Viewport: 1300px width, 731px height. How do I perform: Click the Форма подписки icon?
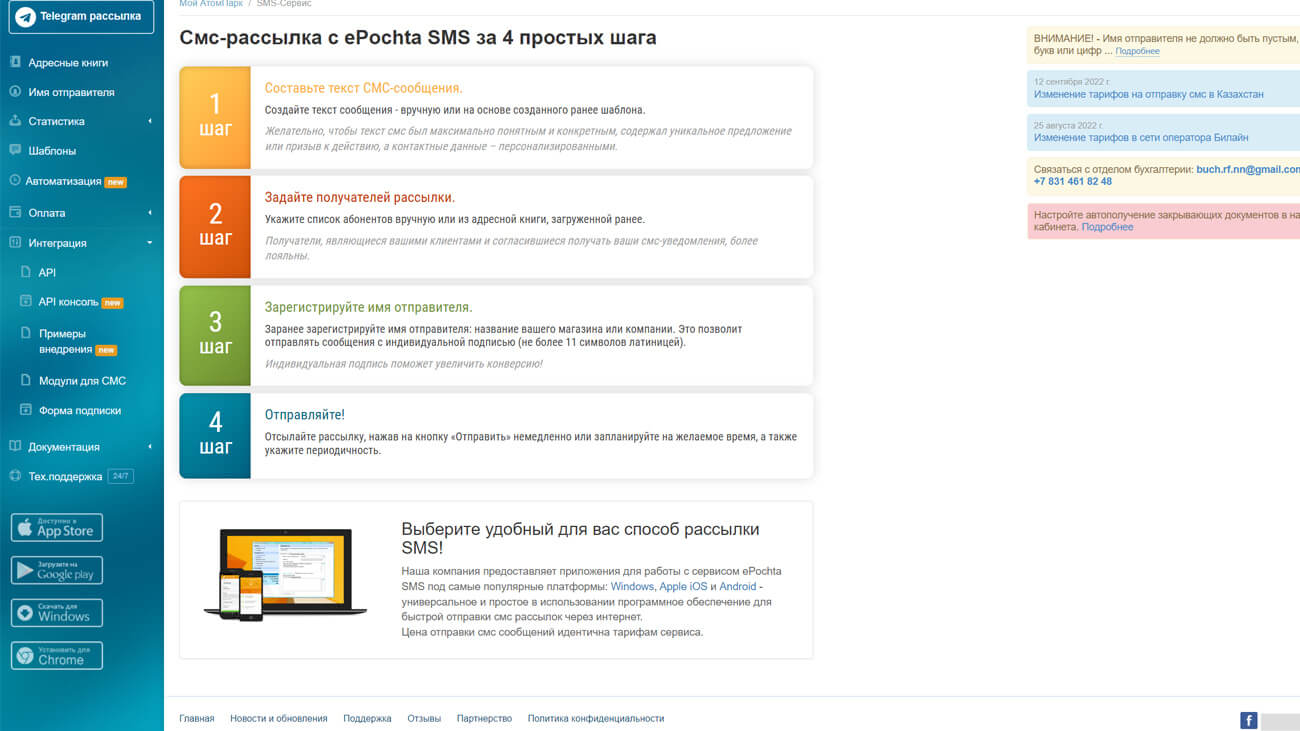pyautogui.click(x=27, y=410)
